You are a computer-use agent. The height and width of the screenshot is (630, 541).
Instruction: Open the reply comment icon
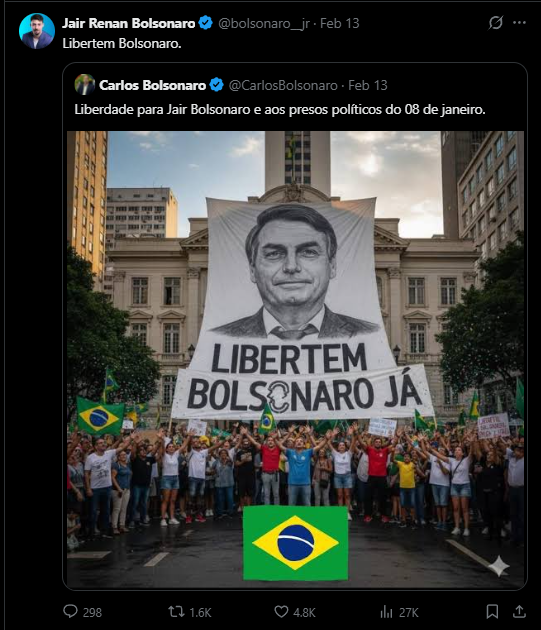[70, 611]
